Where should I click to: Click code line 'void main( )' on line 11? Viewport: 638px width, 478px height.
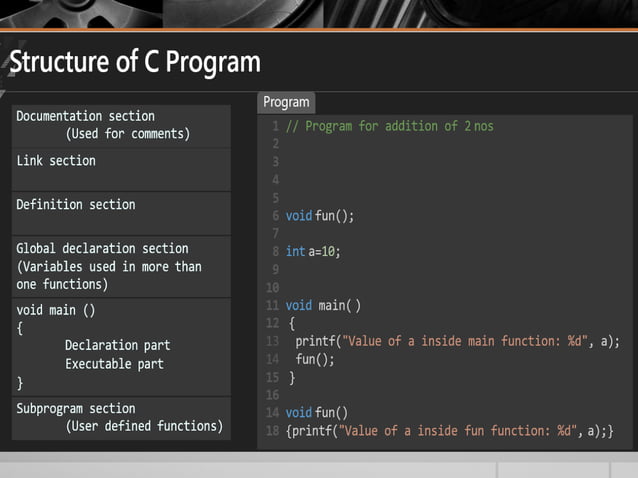pyautogui.click(x=323, y=305)
